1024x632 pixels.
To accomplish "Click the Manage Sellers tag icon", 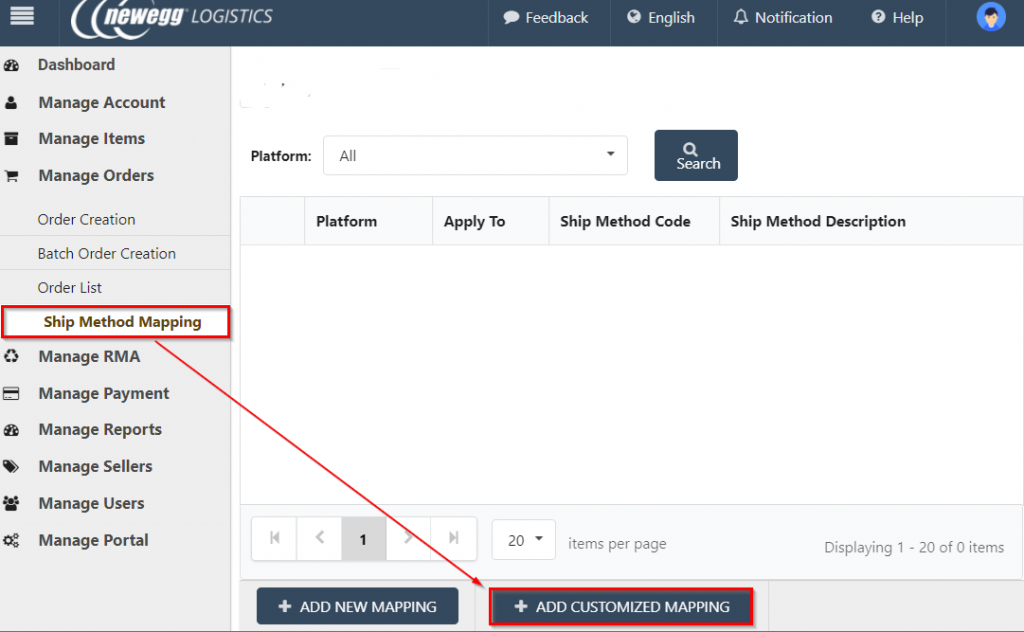I will pyautogui.click(x=14, y=466).
